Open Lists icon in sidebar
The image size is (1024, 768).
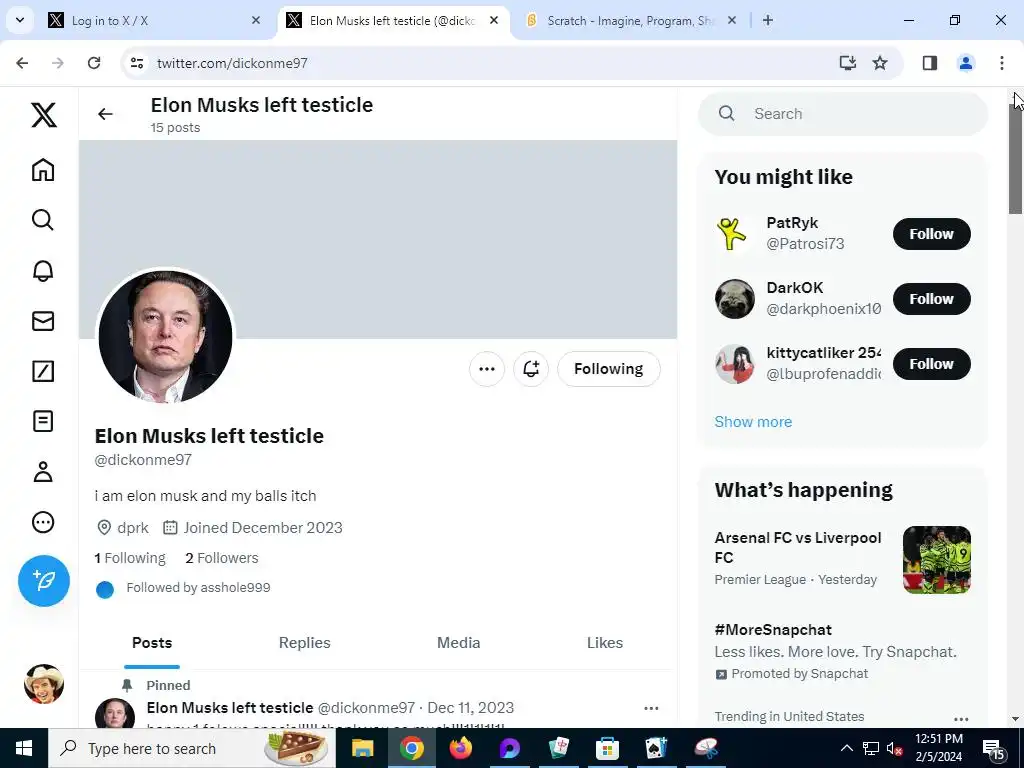click(x=43, y=421)
